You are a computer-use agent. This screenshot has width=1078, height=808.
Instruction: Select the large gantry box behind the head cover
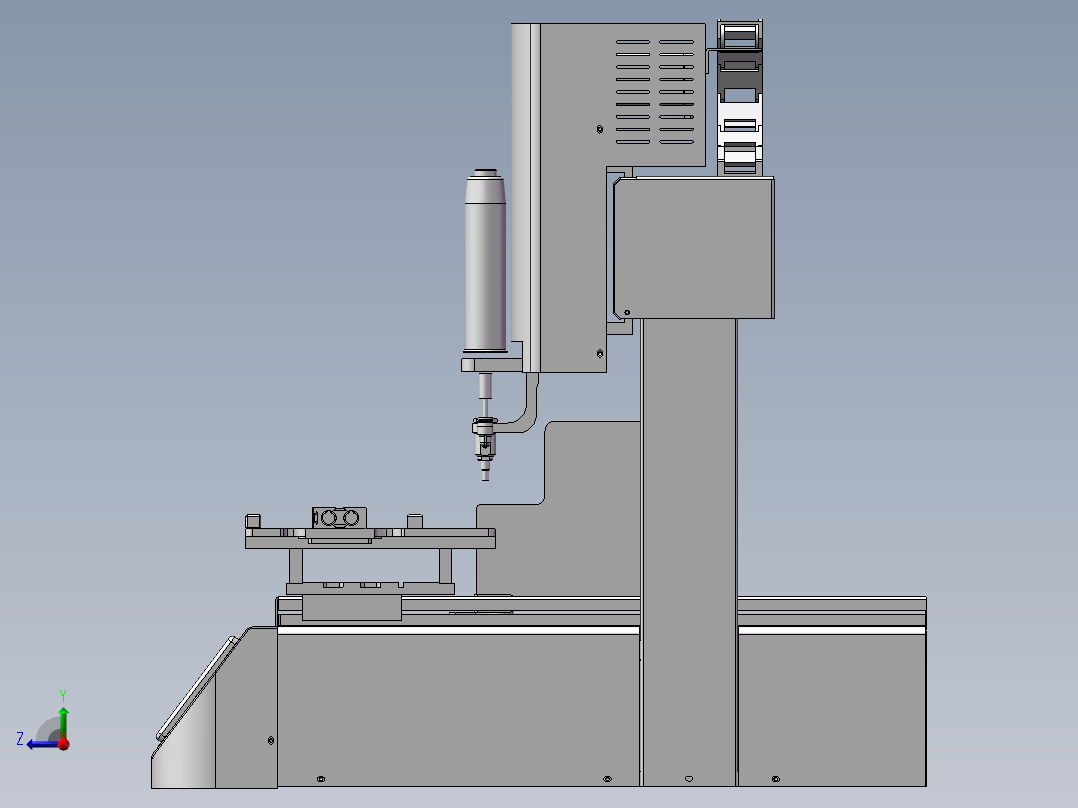(694, 248)
